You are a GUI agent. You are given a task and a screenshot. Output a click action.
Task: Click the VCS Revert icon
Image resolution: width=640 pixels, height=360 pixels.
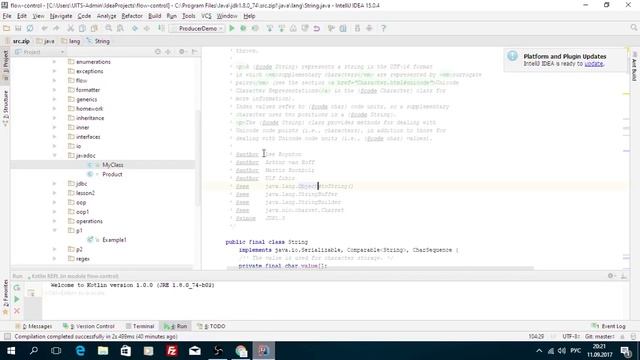[316, 28]
